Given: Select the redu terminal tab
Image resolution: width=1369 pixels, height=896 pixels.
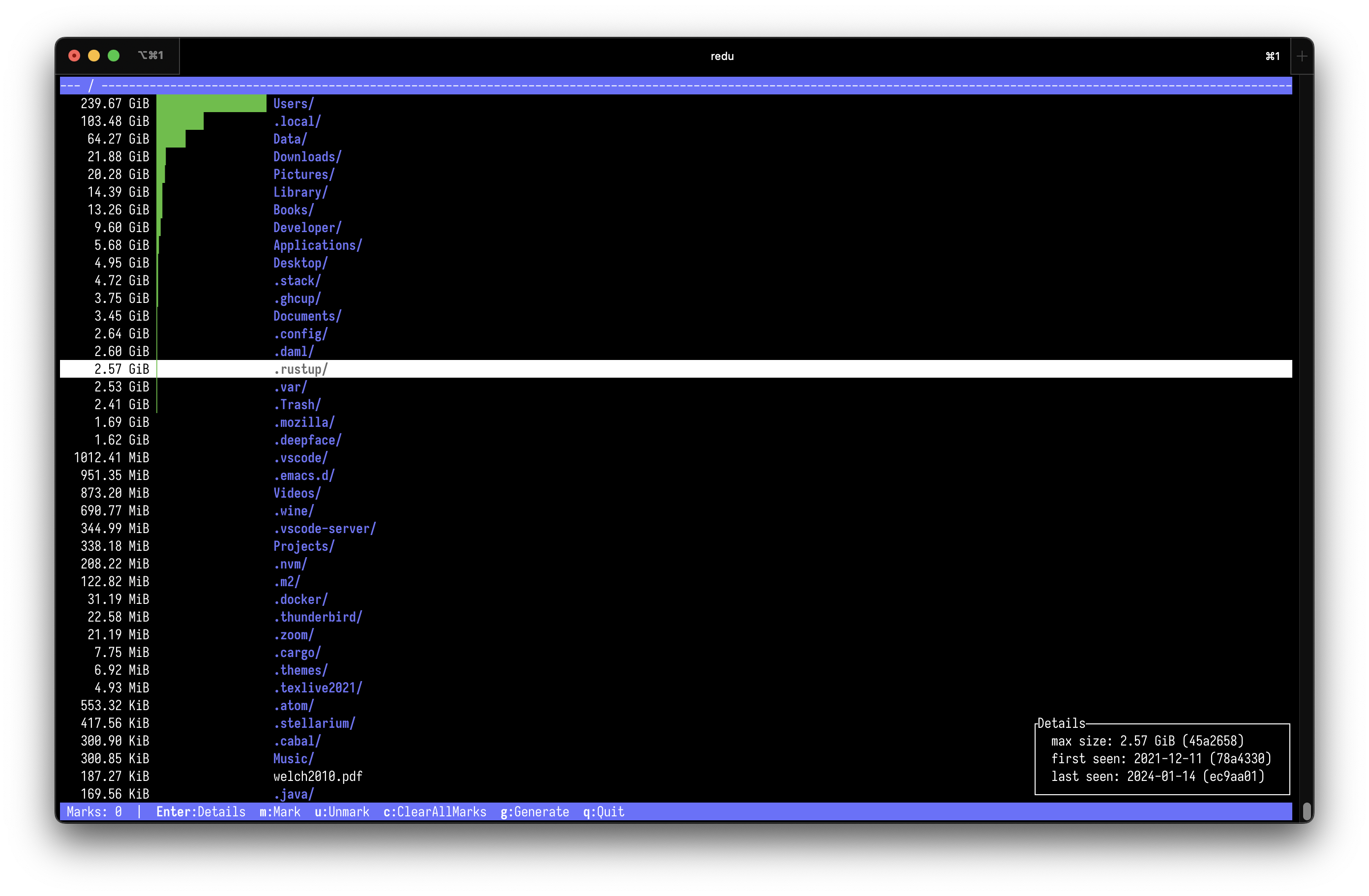Looking at the screenshot, I should (x=721, y=56).
